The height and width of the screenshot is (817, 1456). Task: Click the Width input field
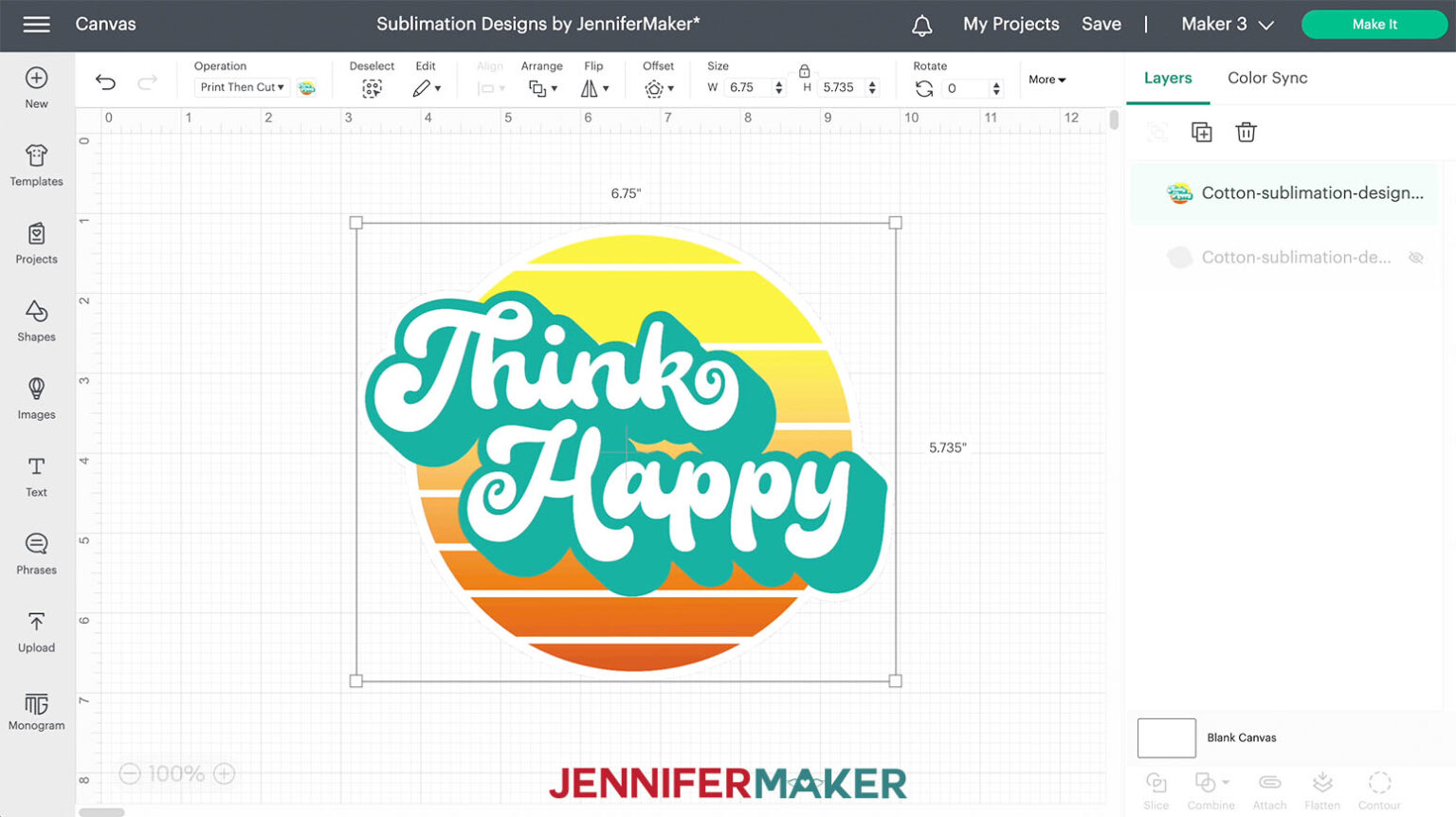(748, 87)
